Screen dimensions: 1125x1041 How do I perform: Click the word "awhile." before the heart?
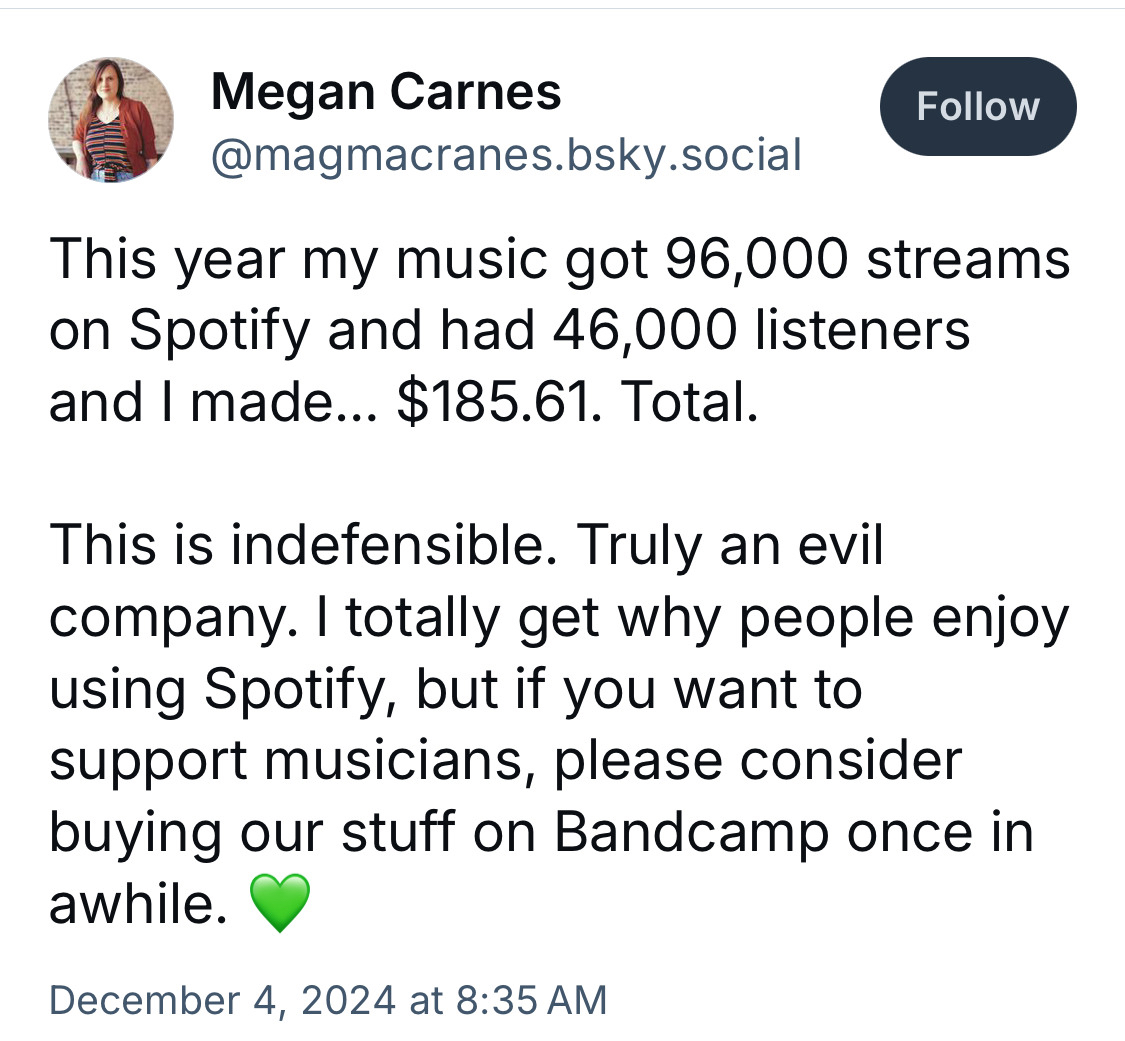pos(132,905)
